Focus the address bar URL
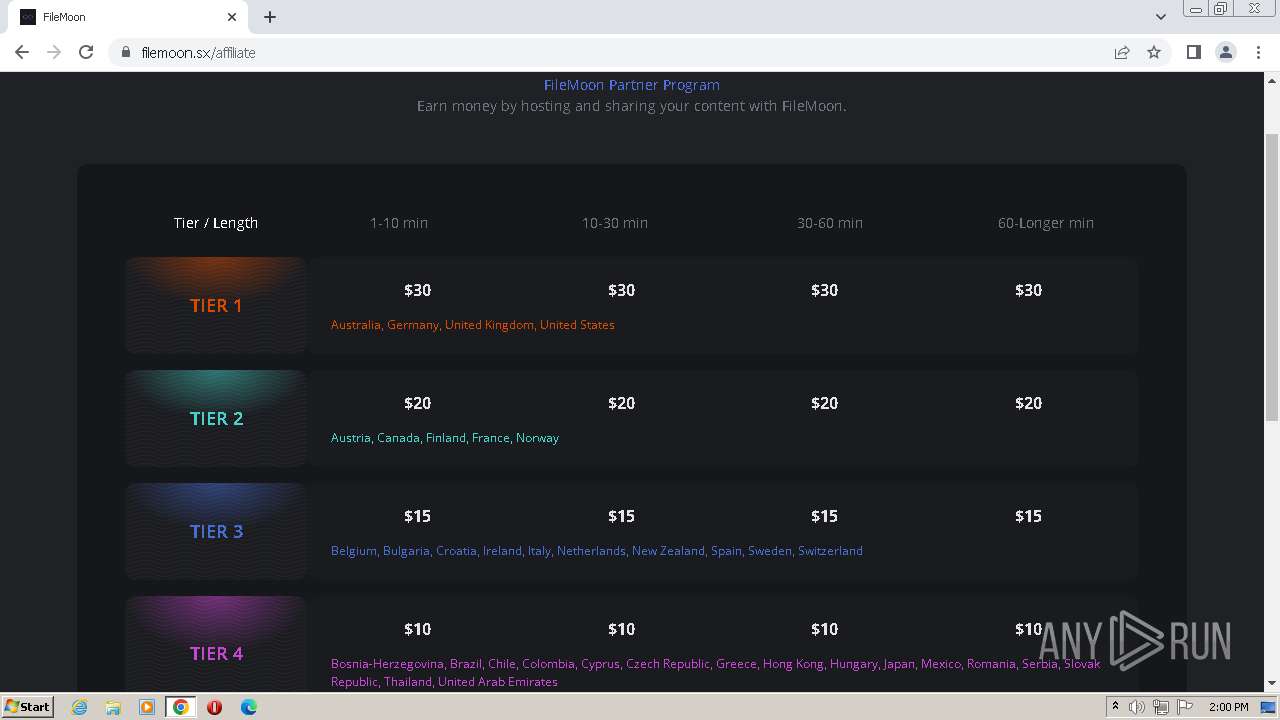The height and width of the screenshot is (720, 1280). [x=198, y=52]
